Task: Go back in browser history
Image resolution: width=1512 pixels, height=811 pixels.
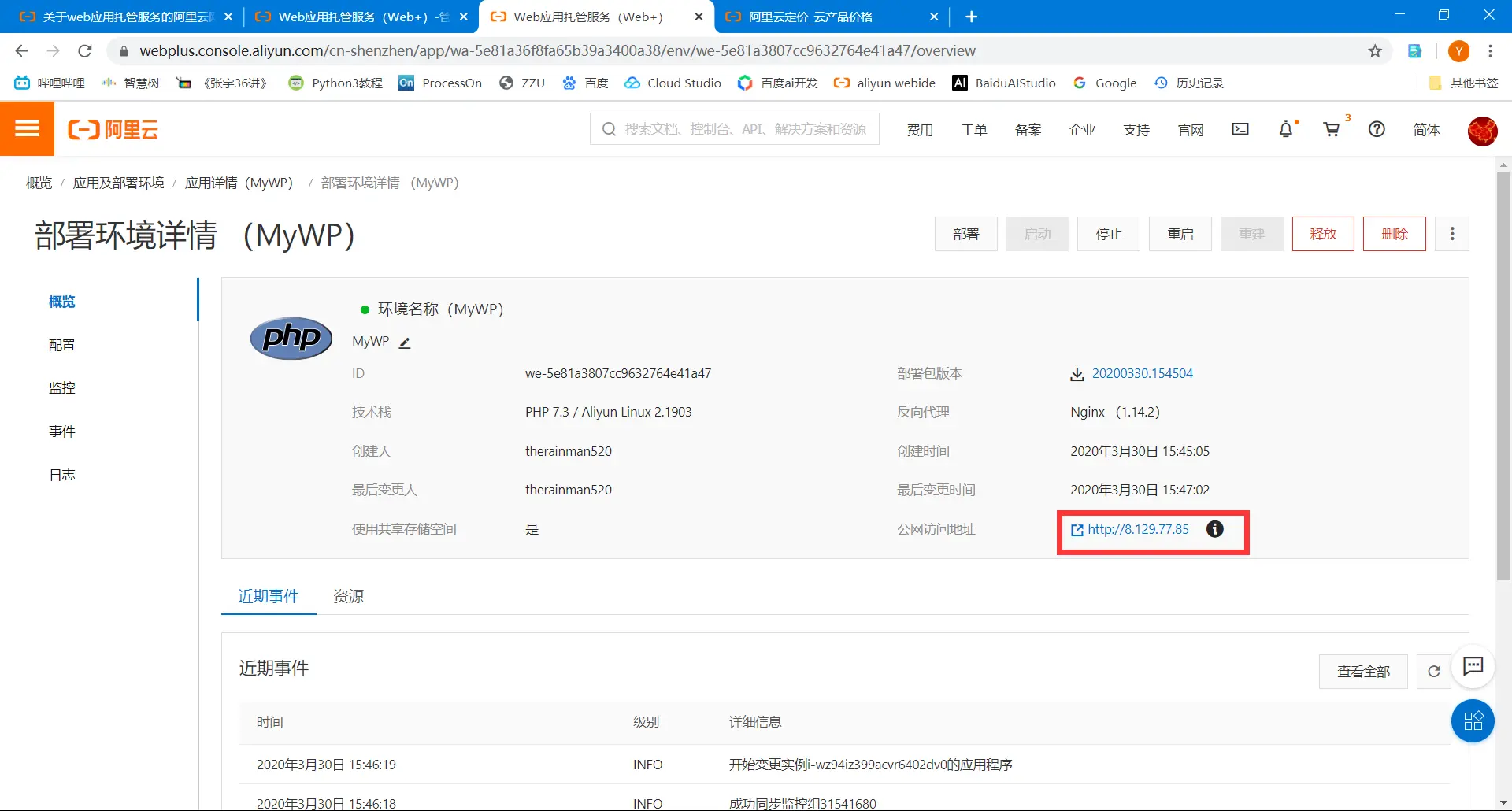Action: tap(22, 51)
